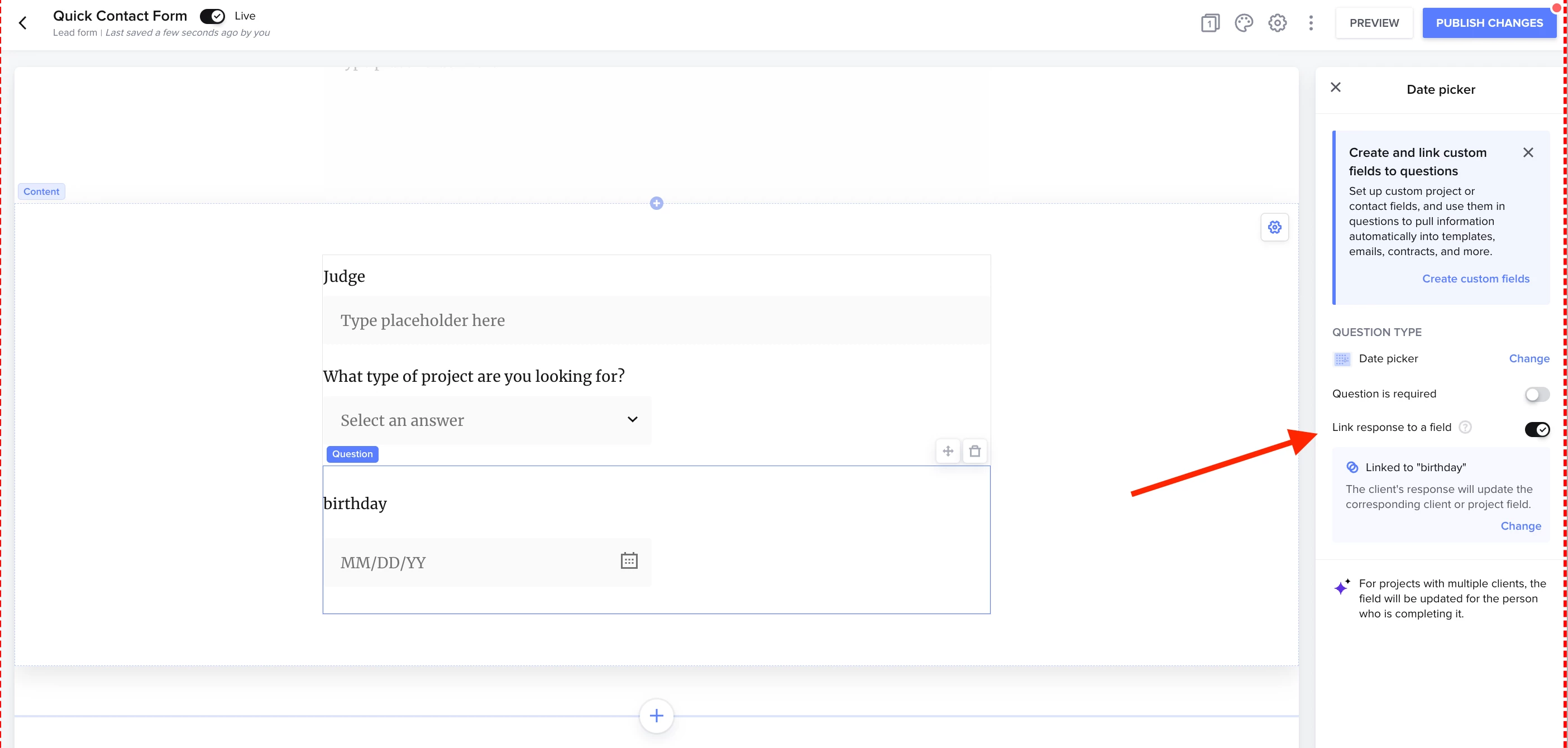Click Change for linked birthday field
Viewport: 1568px width, 748px height.
(1520, 526)
